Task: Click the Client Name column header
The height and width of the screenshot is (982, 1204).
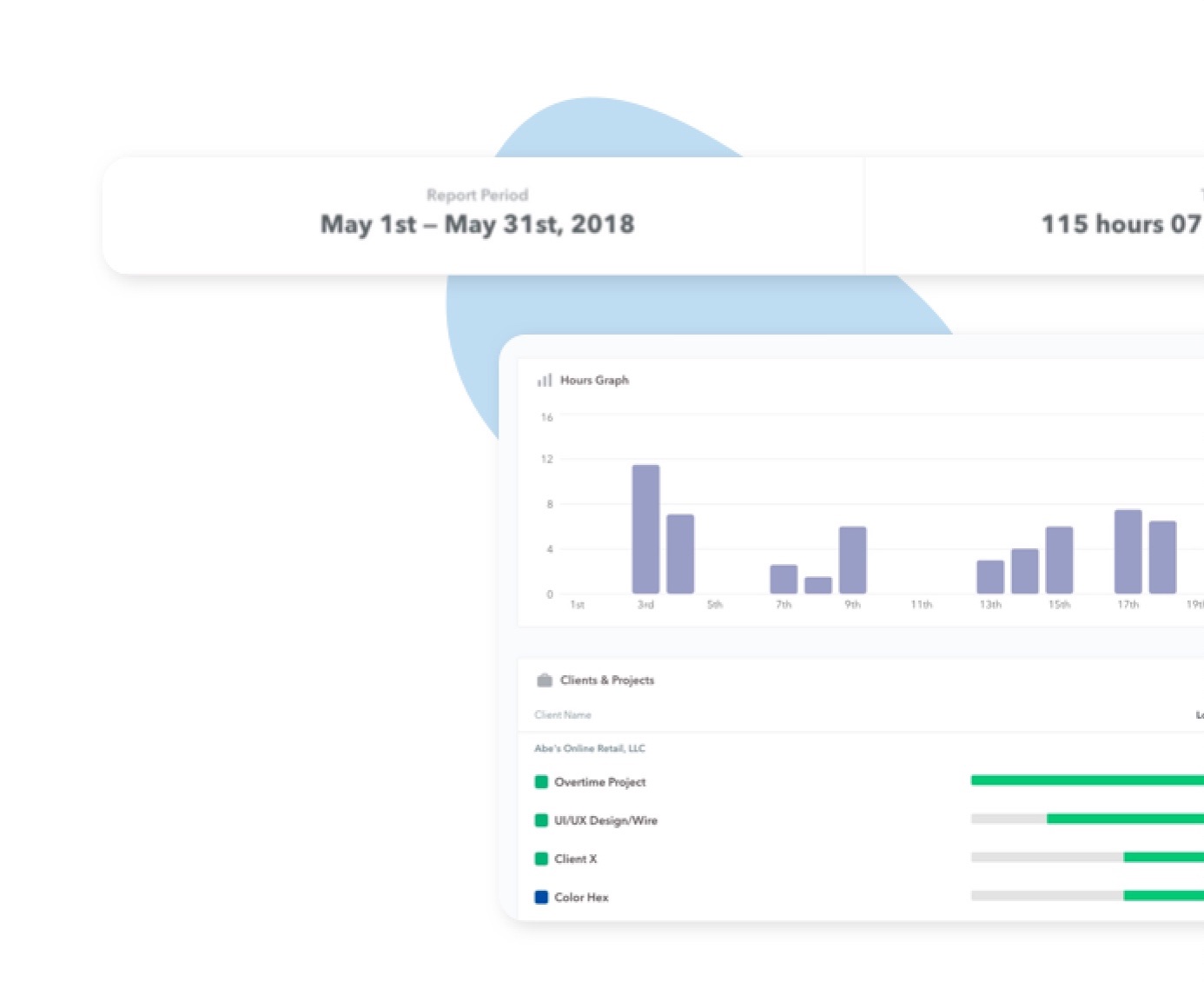Action: point(563,715)
